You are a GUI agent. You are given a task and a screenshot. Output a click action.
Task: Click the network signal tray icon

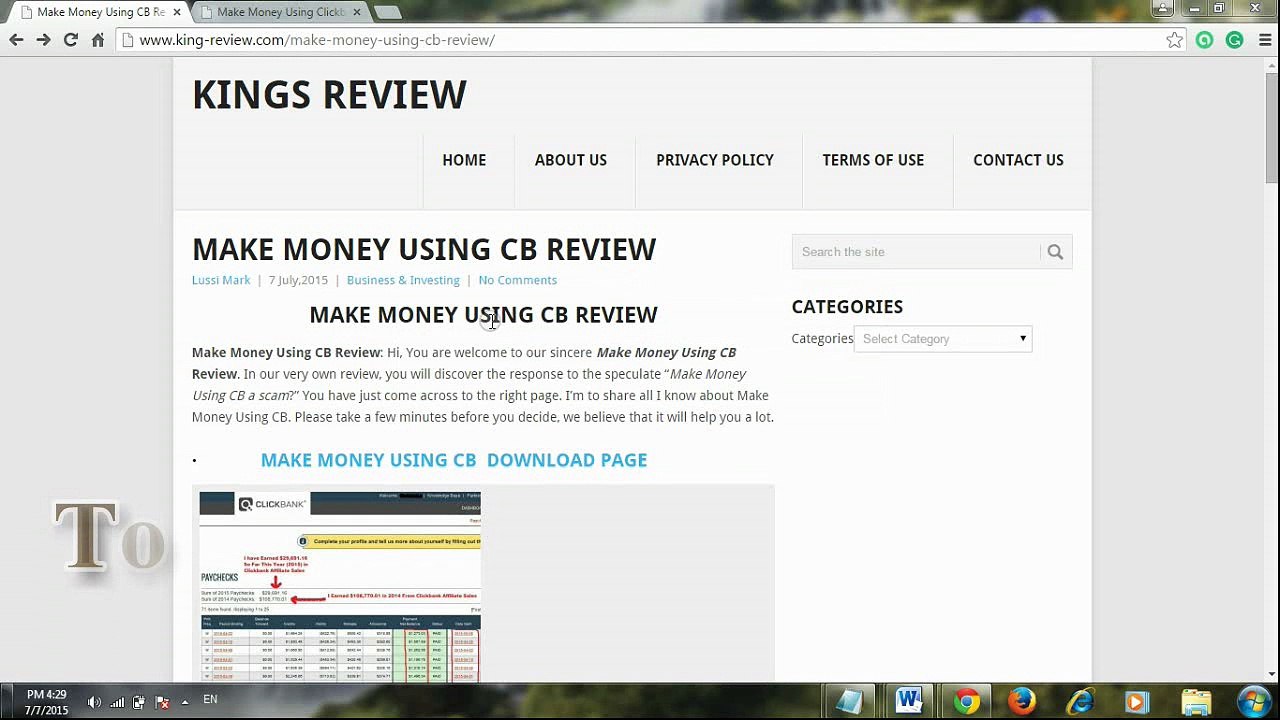[x=116, y=702]
